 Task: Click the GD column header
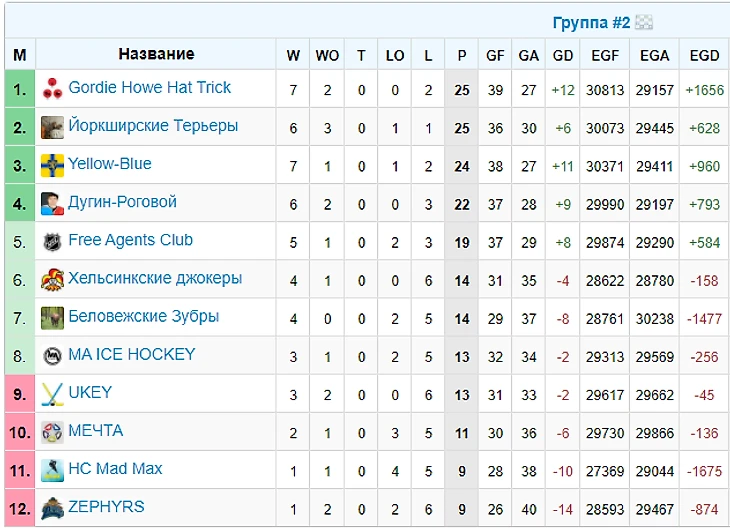563,56
